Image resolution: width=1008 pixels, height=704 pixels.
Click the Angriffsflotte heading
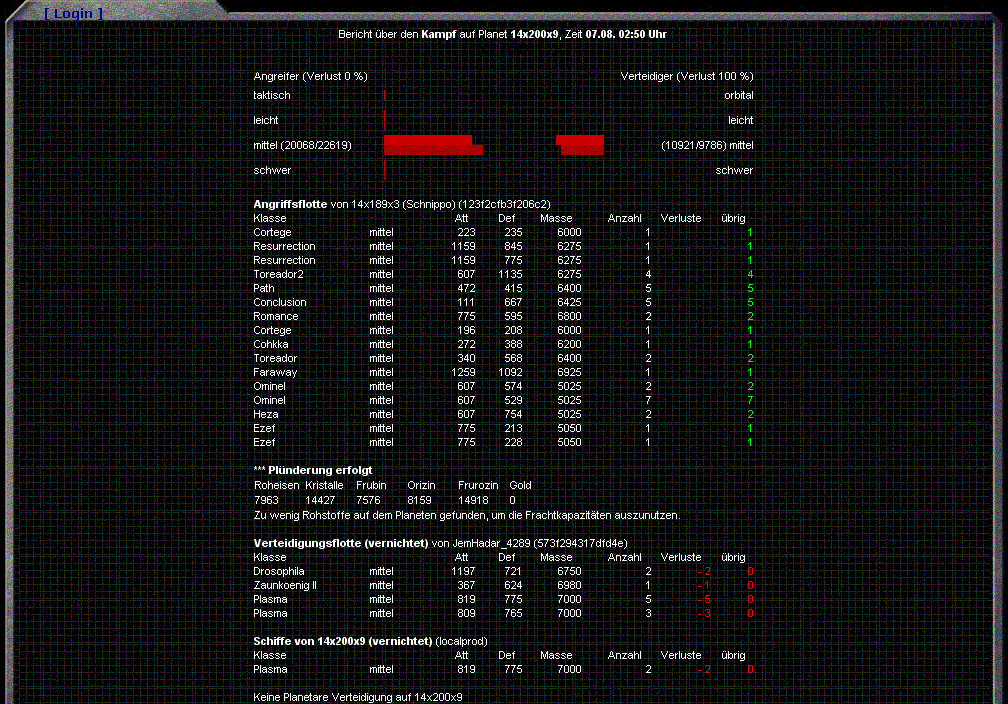point(290,204)
